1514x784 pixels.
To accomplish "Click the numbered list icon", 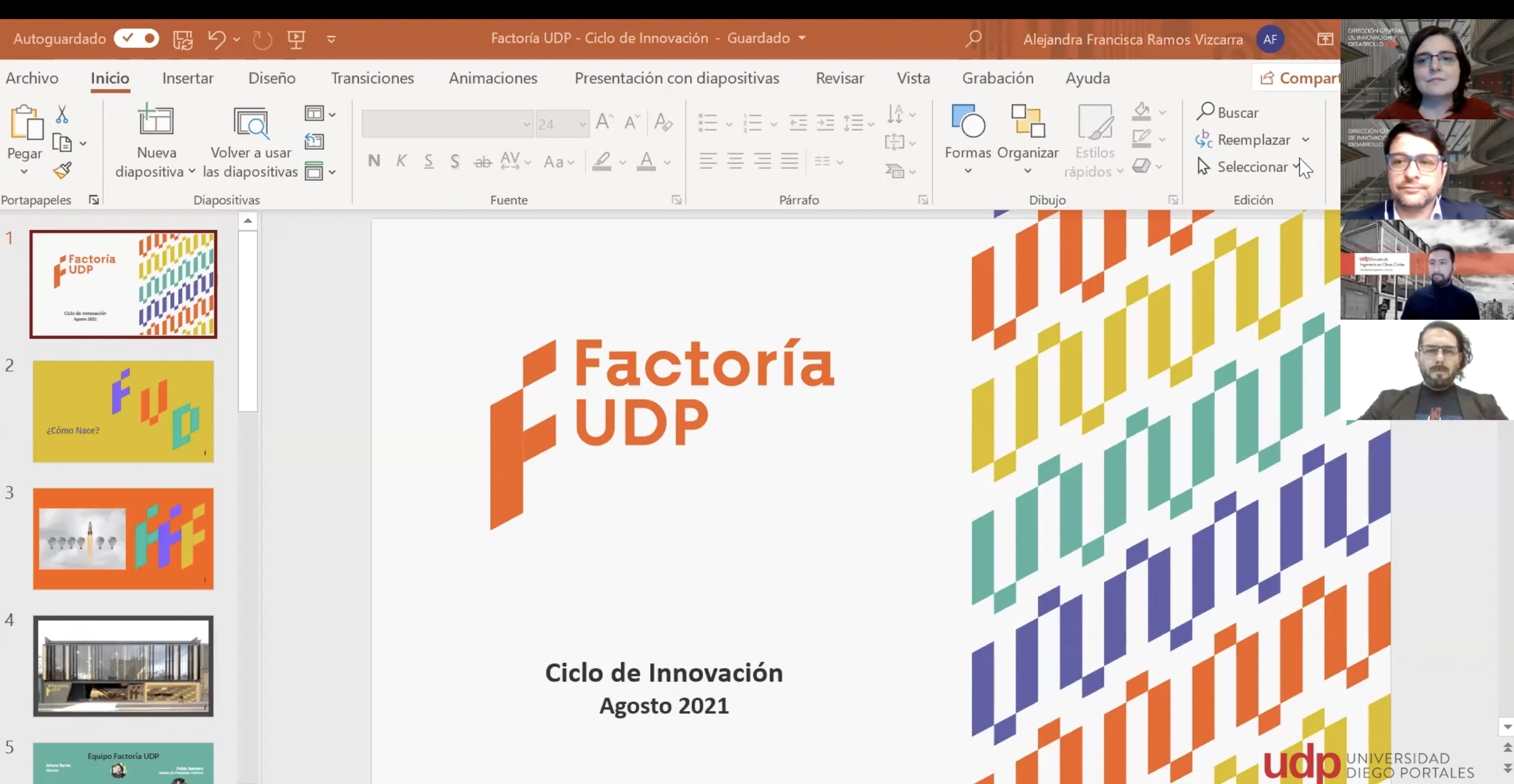I will pos(752,124).
